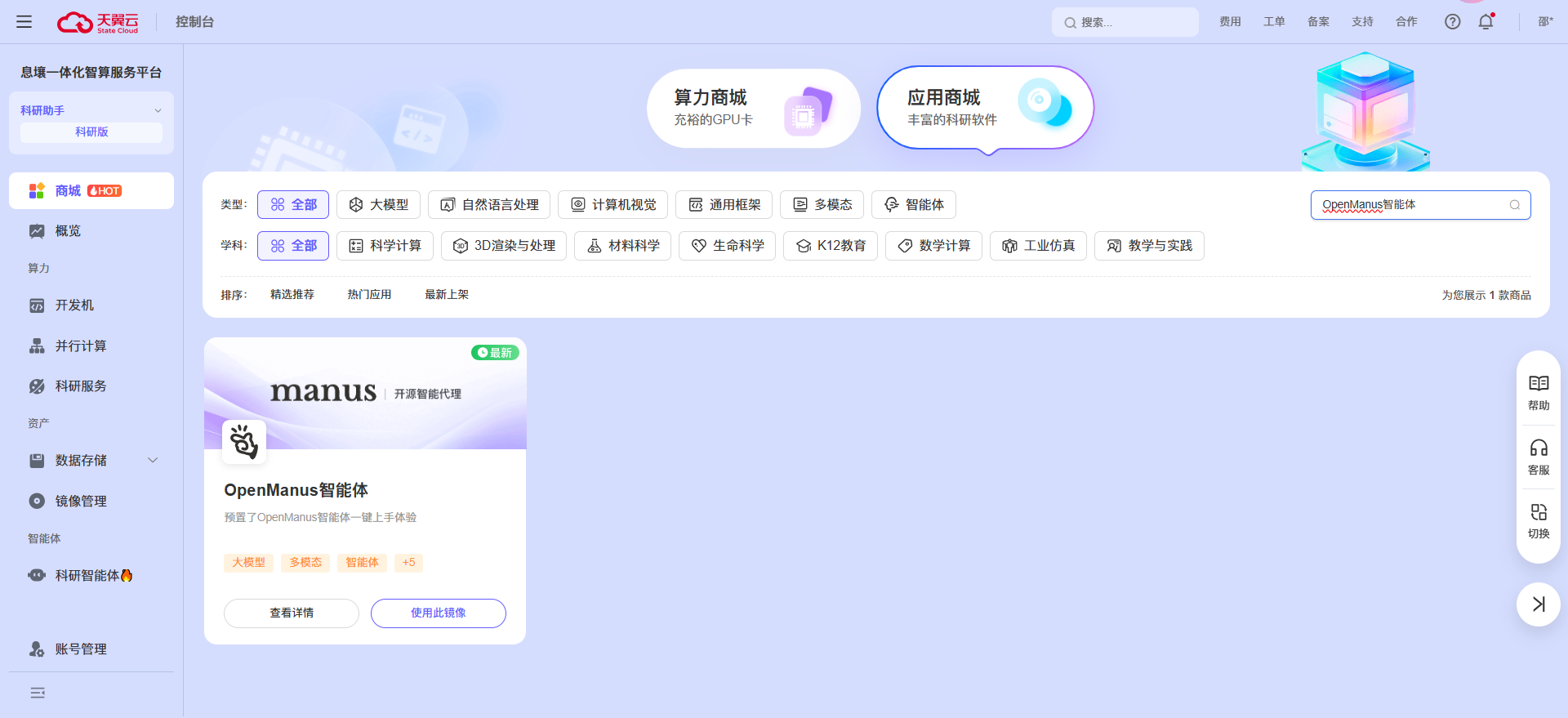The image size is (1568, 718).
Task: Select the 科研版 edition label
Action: pos(91,132)
